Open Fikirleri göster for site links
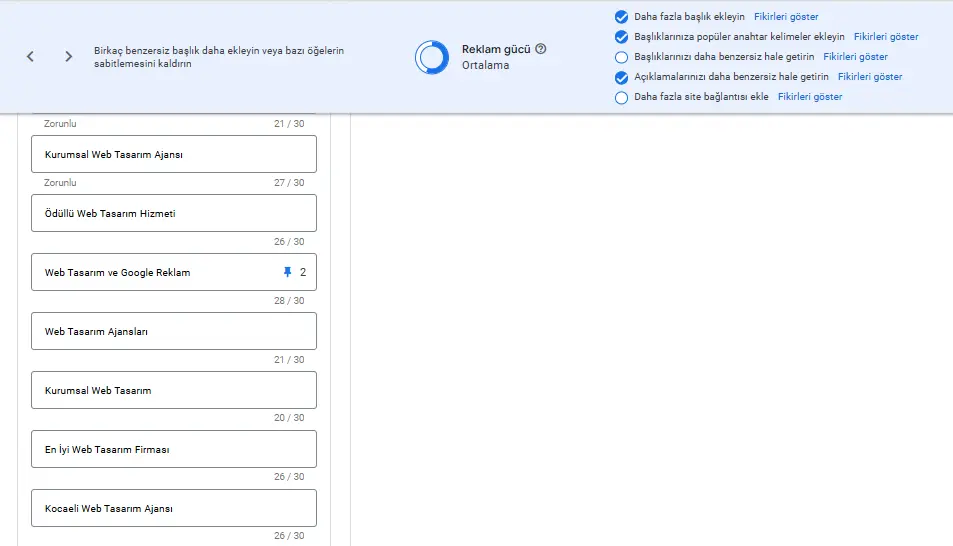 pos(810,97)
